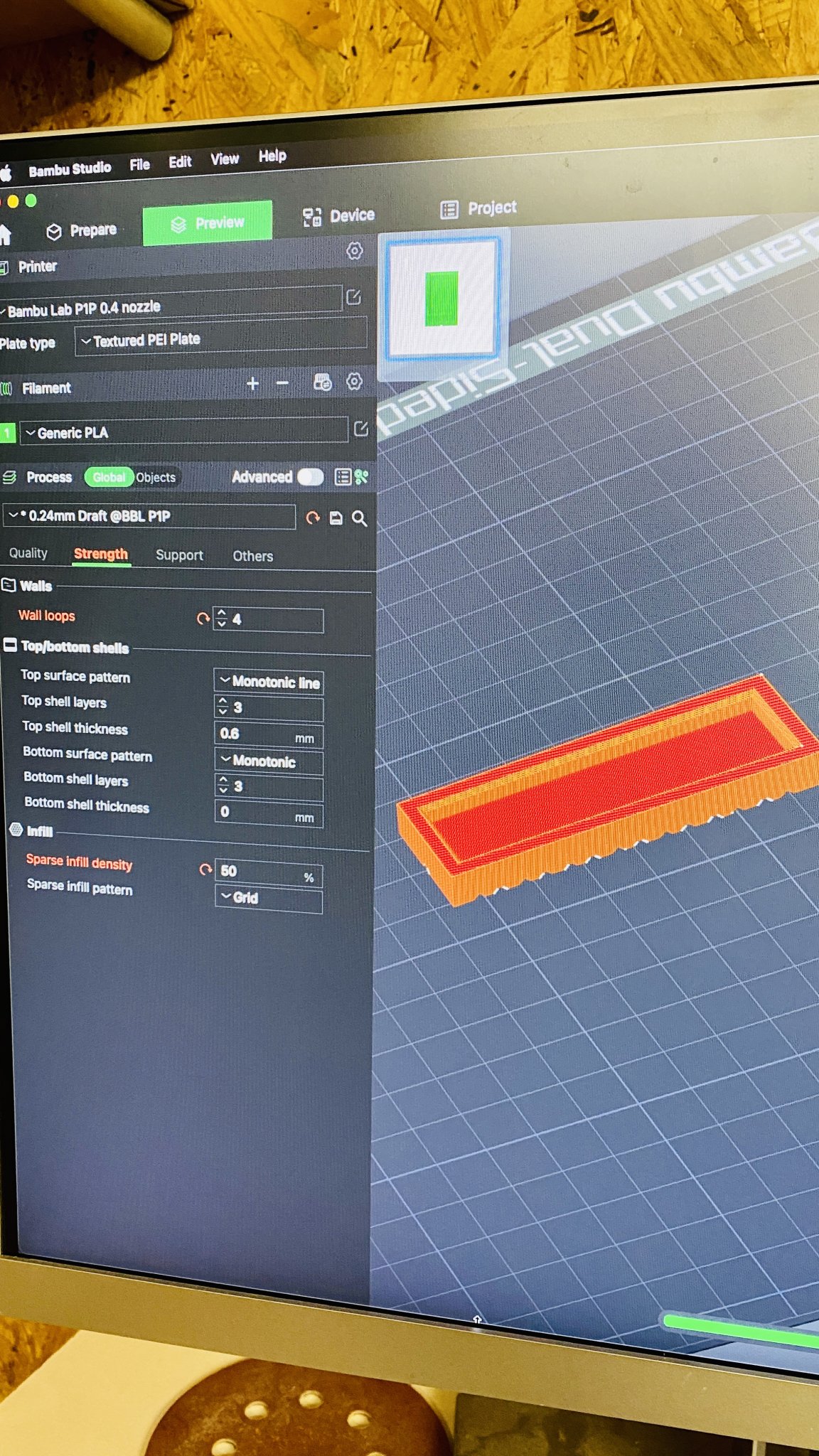The image size is (819, 1456).
Task: Click the Sparse infill density label
Action: coord(79,862)
